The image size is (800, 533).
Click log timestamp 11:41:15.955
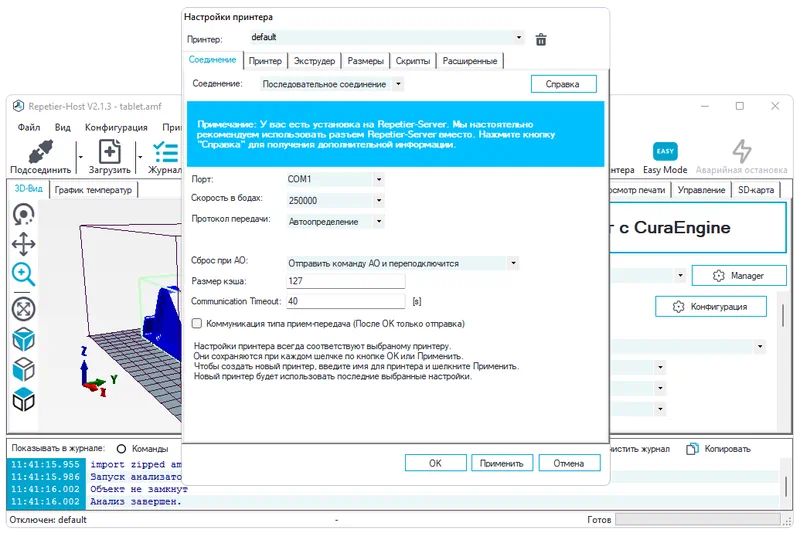pyautogui.click(x=45, y=465)
